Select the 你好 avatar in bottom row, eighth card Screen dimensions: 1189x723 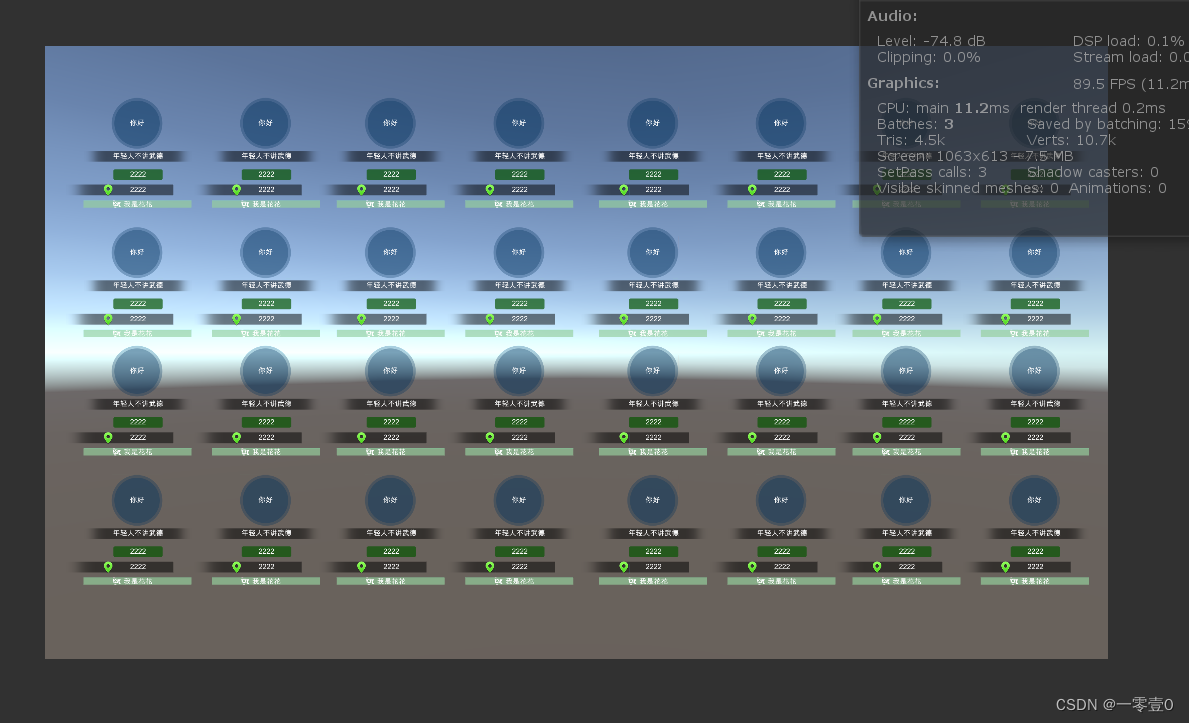coord(1034,500)
